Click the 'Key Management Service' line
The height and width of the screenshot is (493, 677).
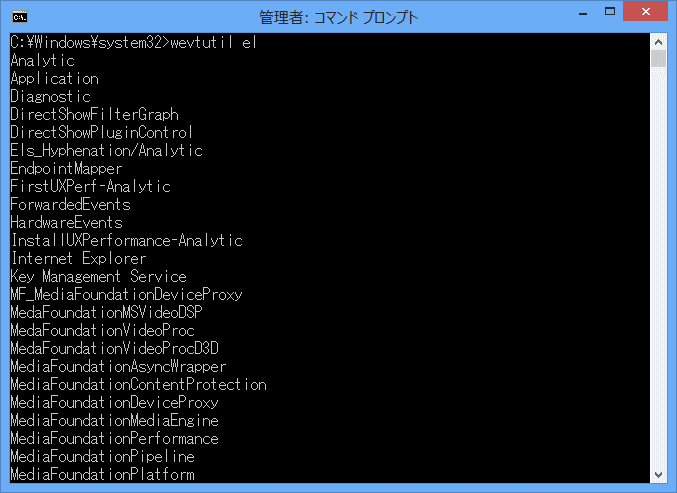pos(98,276)
